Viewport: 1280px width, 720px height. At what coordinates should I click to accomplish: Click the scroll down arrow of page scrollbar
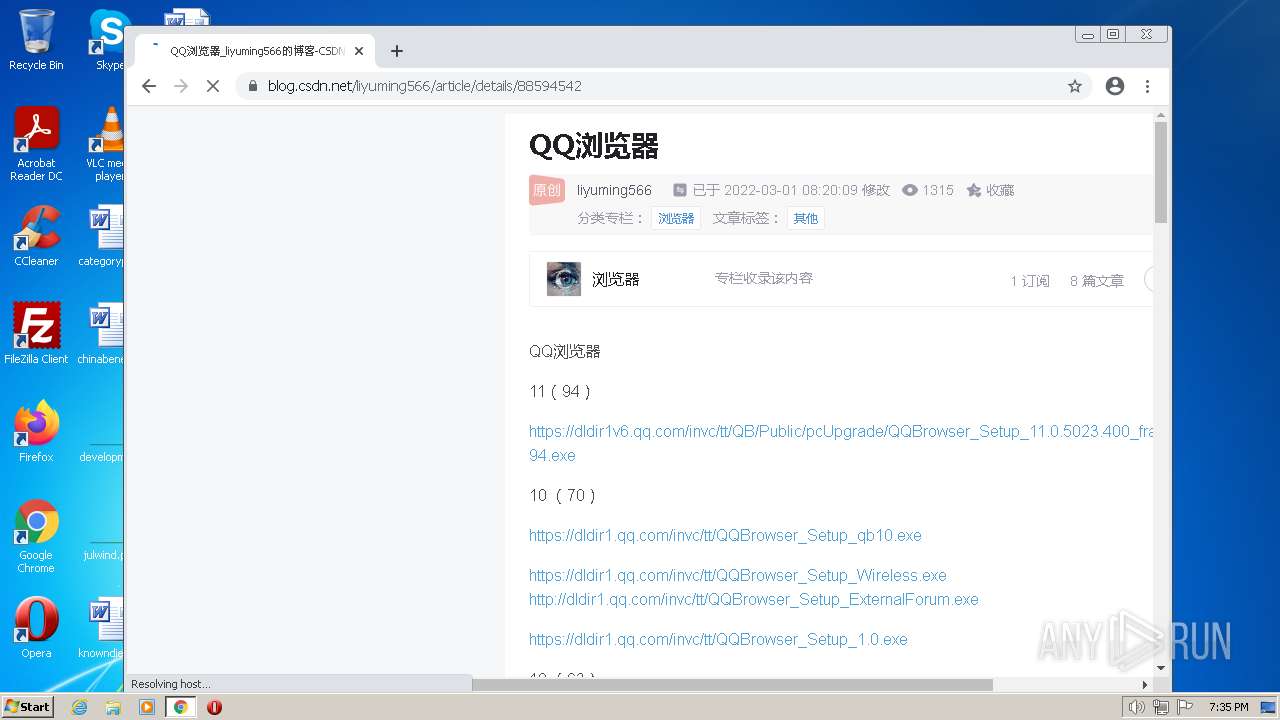tap(1161, 667)
